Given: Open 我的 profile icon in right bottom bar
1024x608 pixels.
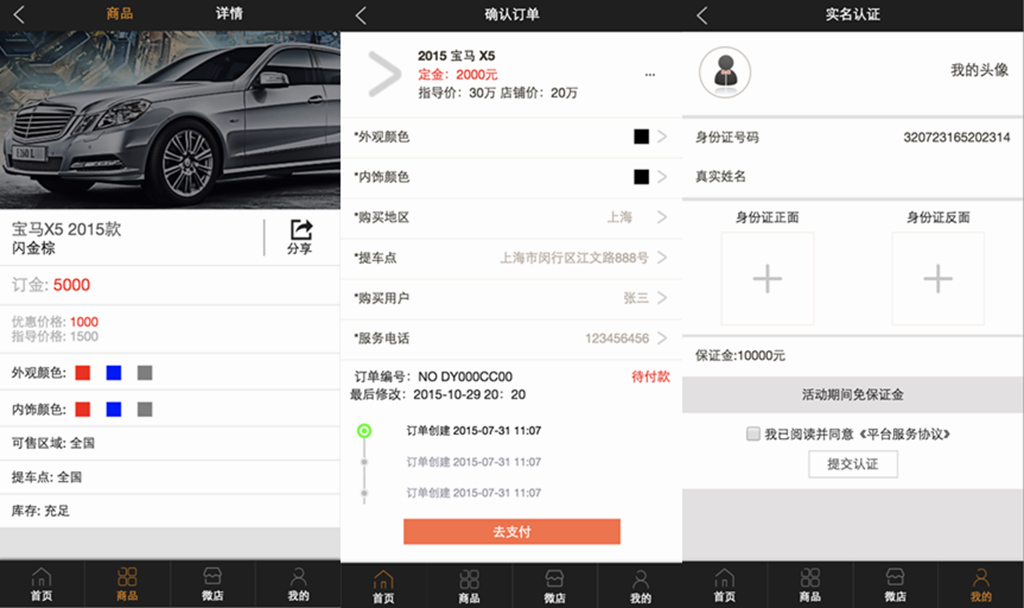Looking at the screenshot, I should (981, 584).
